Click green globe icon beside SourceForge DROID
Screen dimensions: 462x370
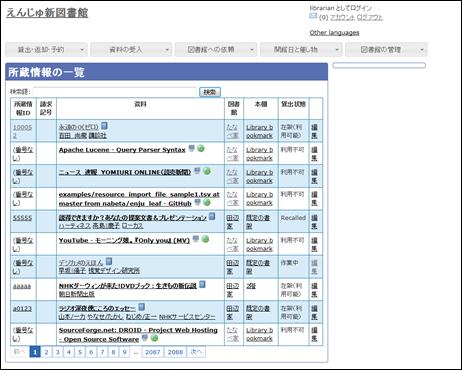click(x=154, y=338)
